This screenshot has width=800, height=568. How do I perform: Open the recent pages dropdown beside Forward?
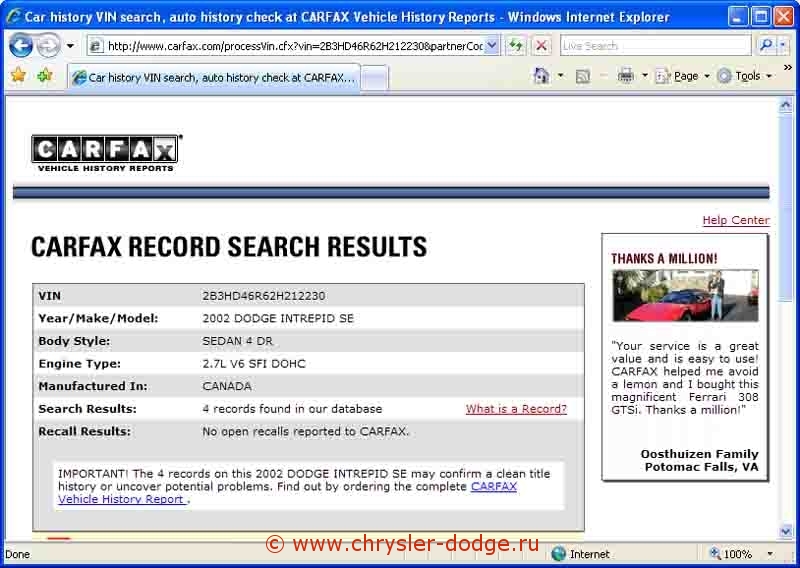(70, 46)
